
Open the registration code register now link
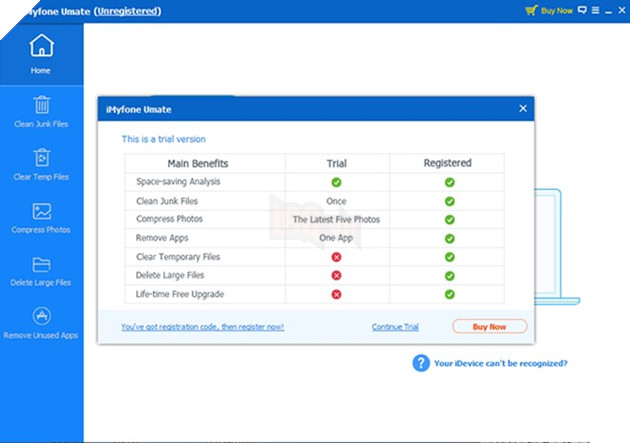coord(202,327)
